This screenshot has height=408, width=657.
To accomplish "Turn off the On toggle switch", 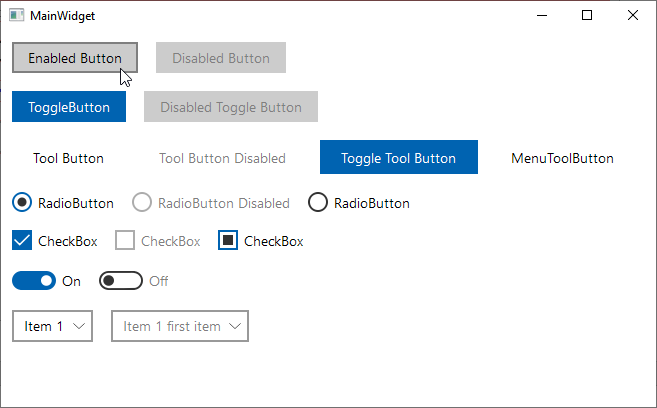I will [34, 281].
